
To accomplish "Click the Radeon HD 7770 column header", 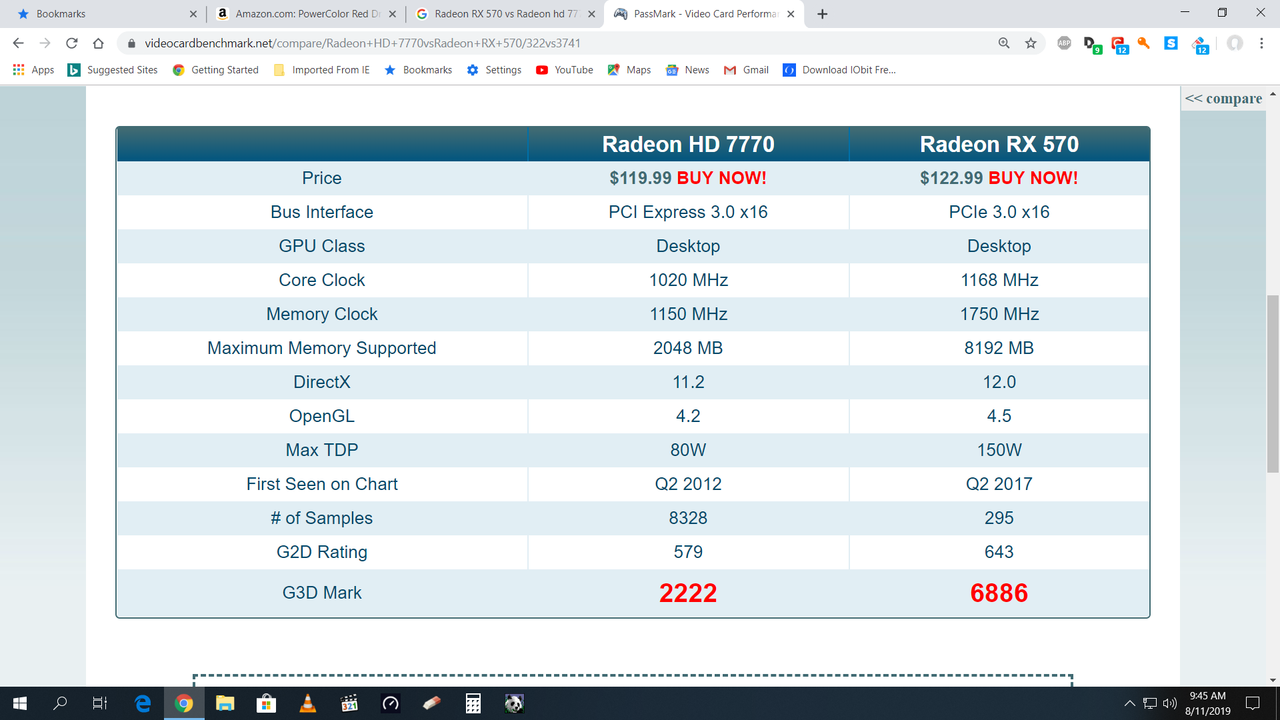I will [x=688, y=144].
